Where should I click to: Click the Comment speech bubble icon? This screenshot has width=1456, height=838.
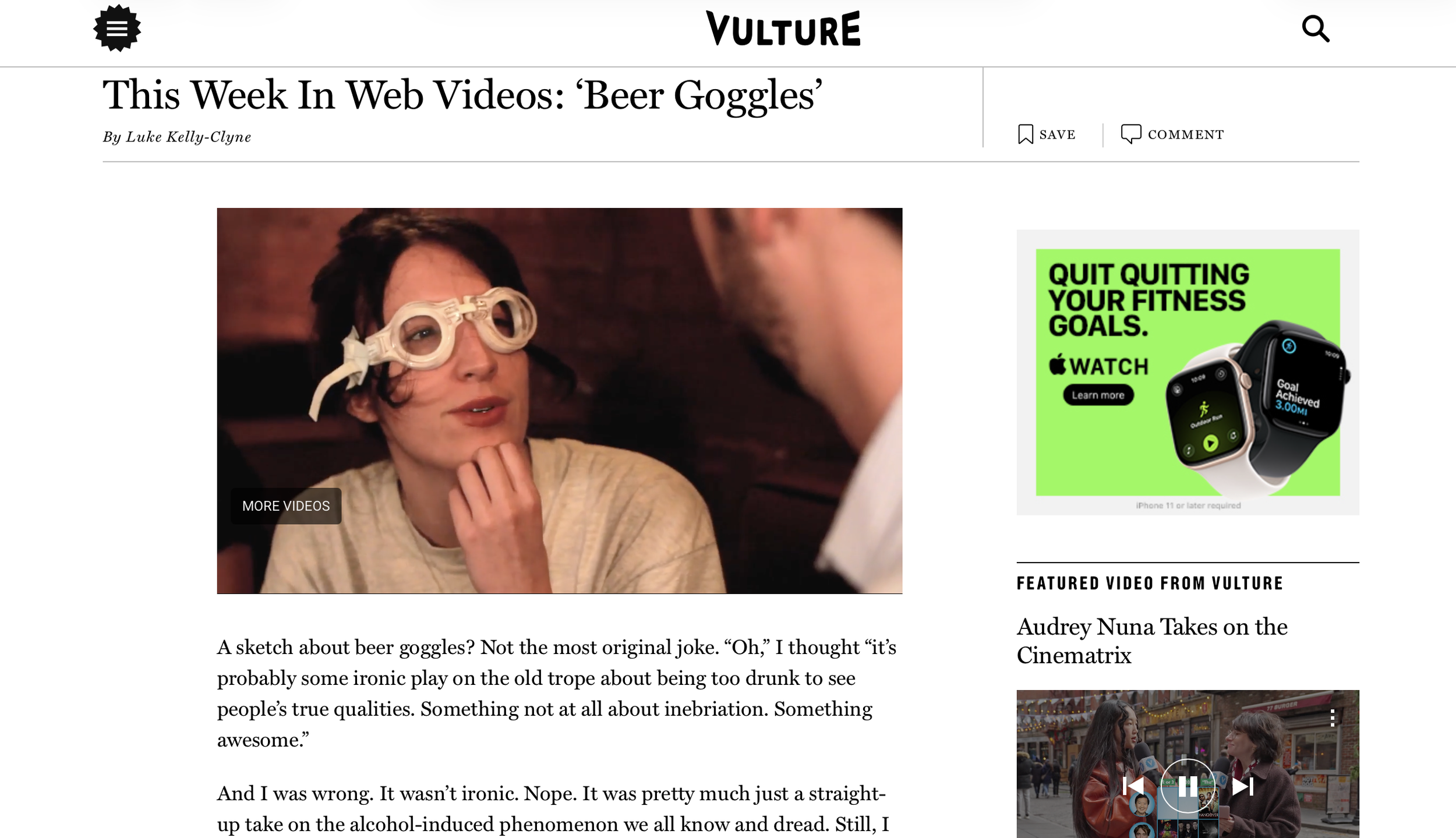(1131, 134)
